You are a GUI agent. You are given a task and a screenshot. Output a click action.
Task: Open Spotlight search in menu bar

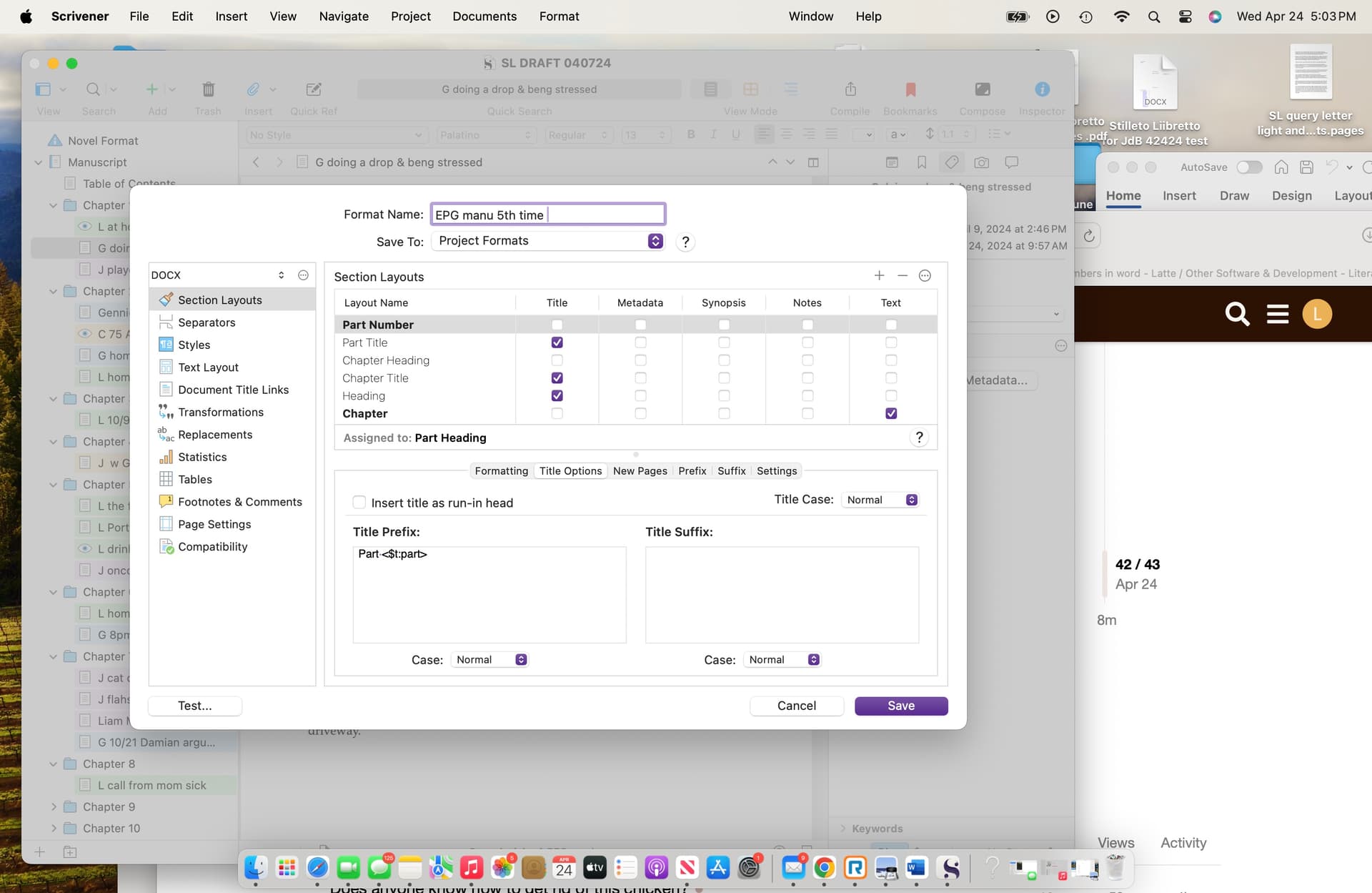click(x=1153, y=16)
